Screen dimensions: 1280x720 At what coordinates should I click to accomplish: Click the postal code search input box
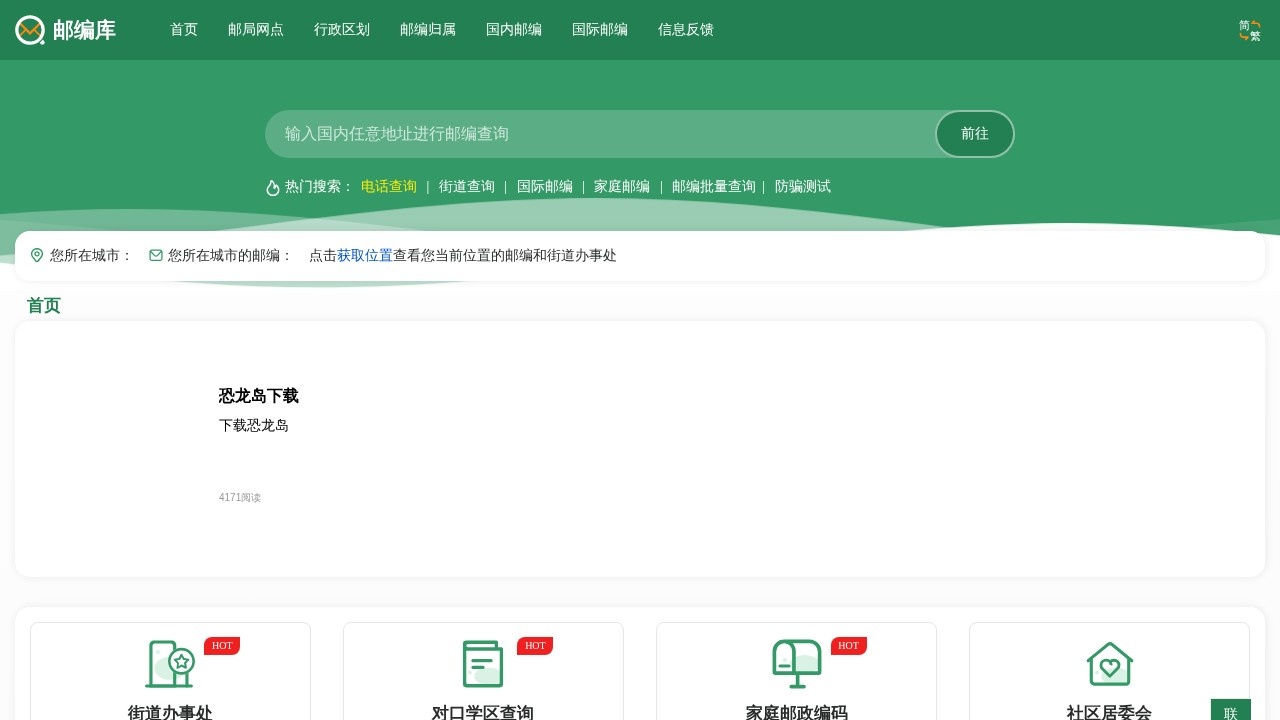pyautogui.click(x=600, y=134)
